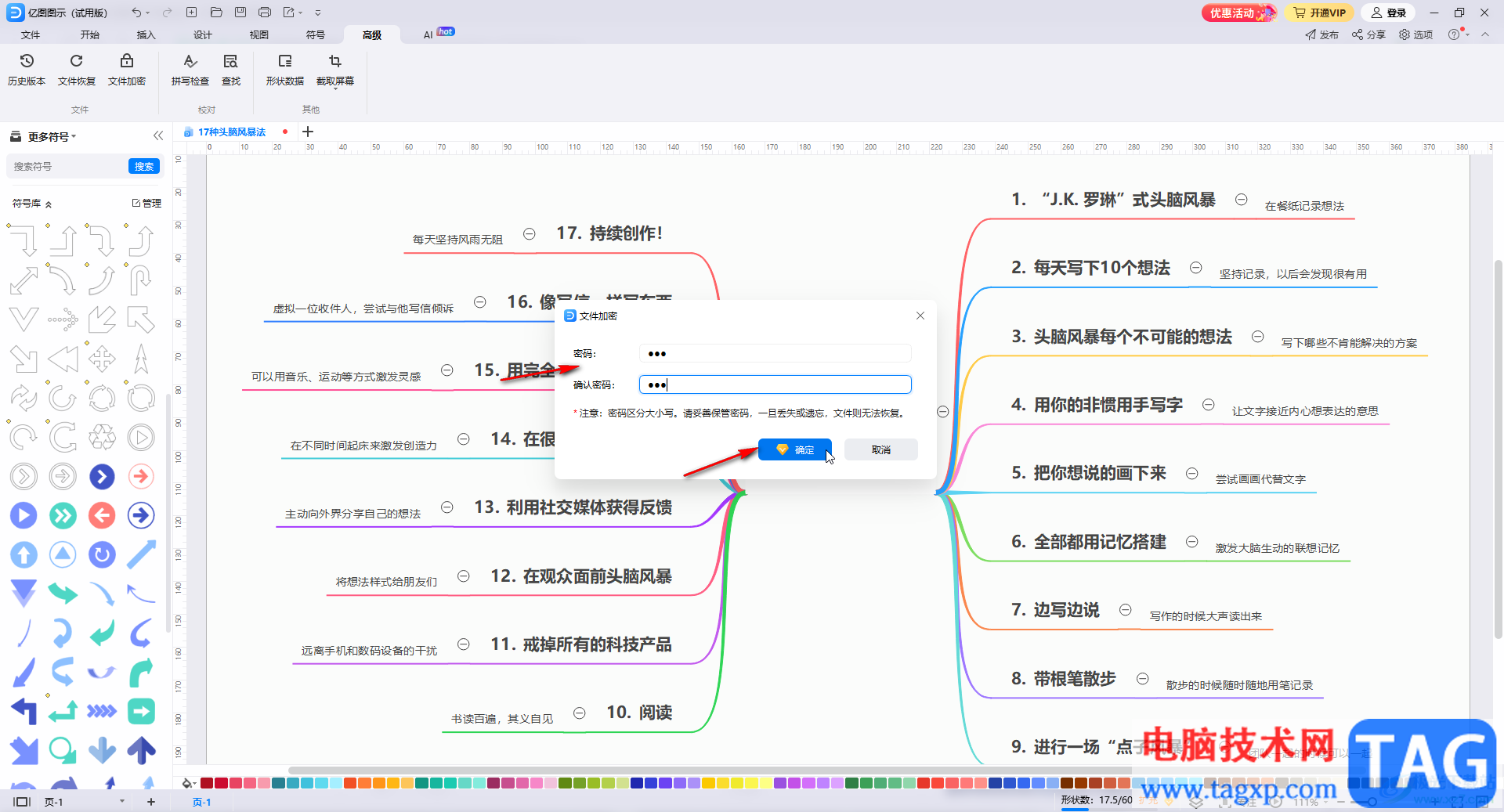1504x812 pixels.
Task: Click the page layout icon in status bar
Action: [x=22, y=801]
